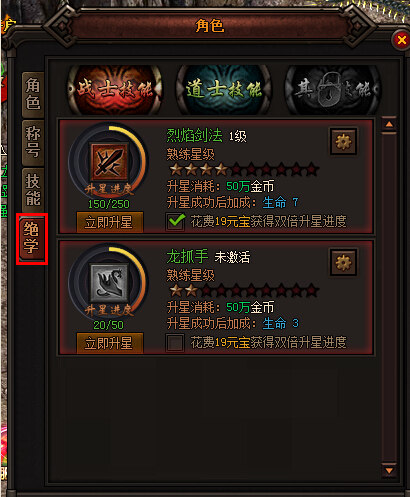Open gear settings for 龙抓手

(343, 262)
